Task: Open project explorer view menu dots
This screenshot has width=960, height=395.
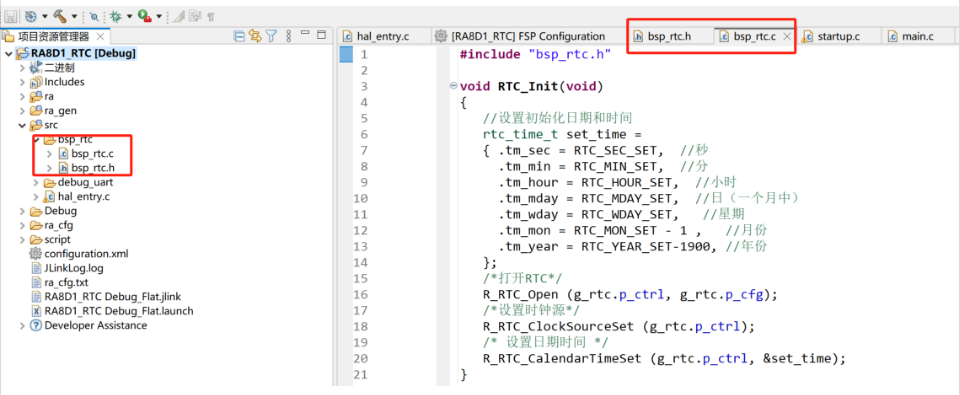Action: click(289, 36)
